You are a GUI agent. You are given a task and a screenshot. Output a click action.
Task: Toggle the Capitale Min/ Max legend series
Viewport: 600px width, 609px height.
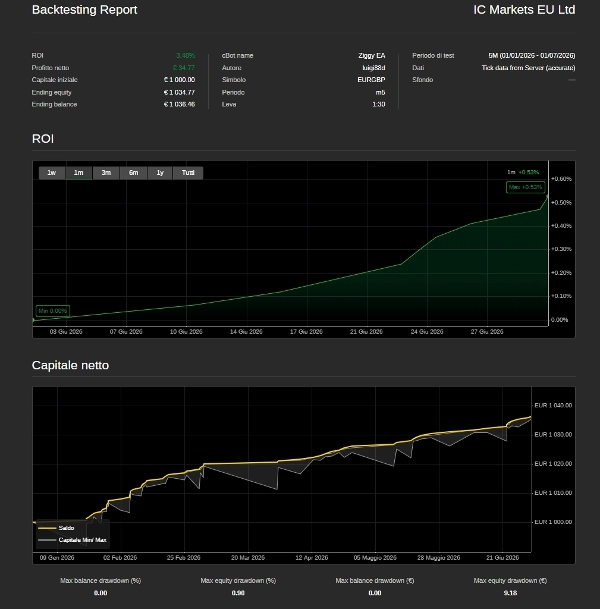coord(72,540)
